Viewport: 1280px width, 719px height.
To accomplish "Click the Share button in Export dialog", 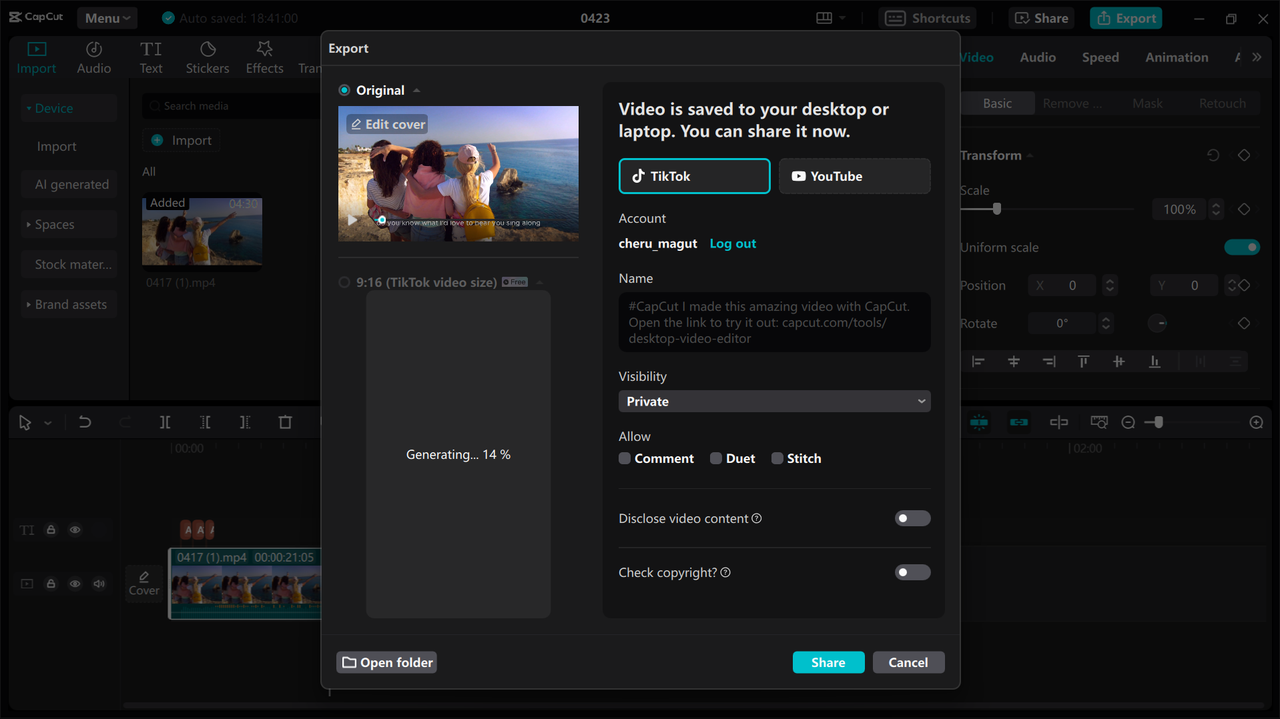I will tap(828, 662).
